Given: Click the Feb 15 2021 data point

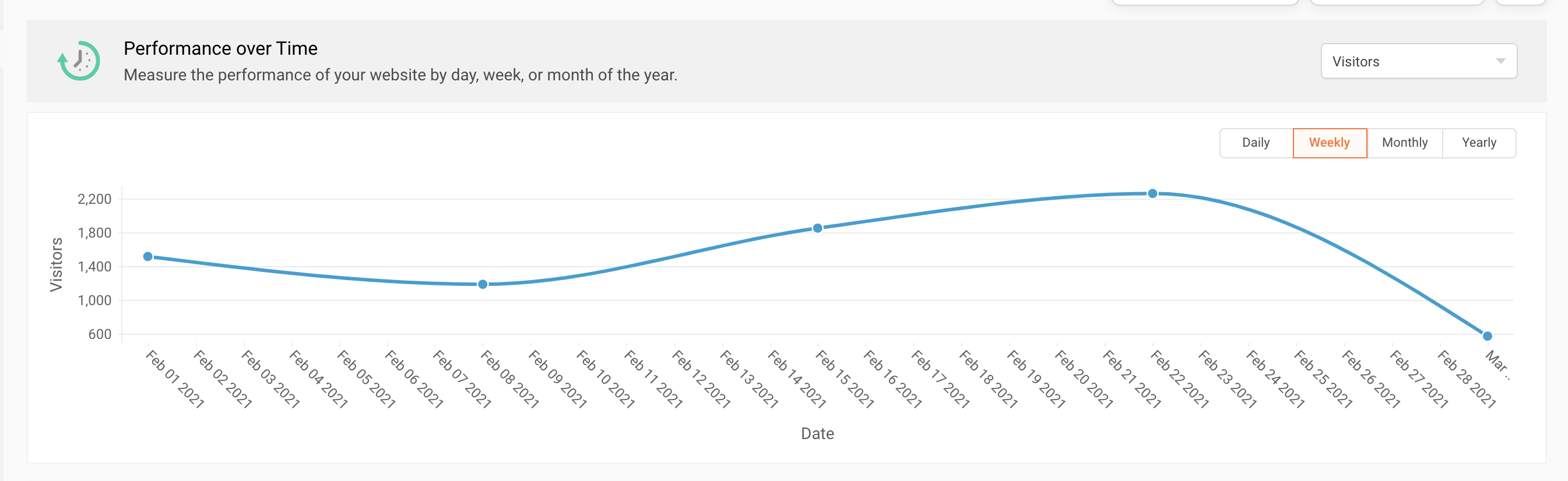Looking at the screenshot, I should (x=817, y=228).
